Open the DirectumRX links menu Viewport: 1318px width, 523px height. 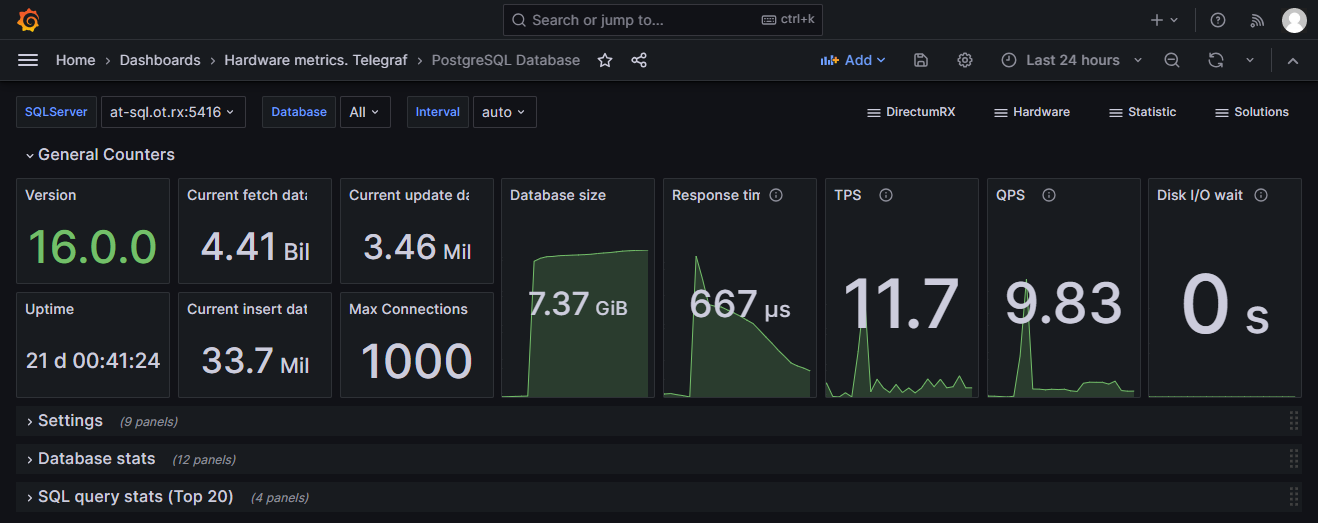point(911,112)
